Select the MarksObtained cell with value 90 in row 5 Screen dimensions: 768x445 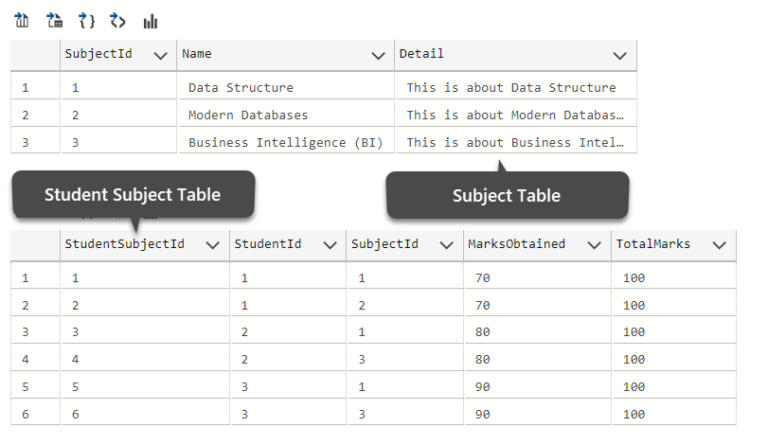(x=537, y=386)
